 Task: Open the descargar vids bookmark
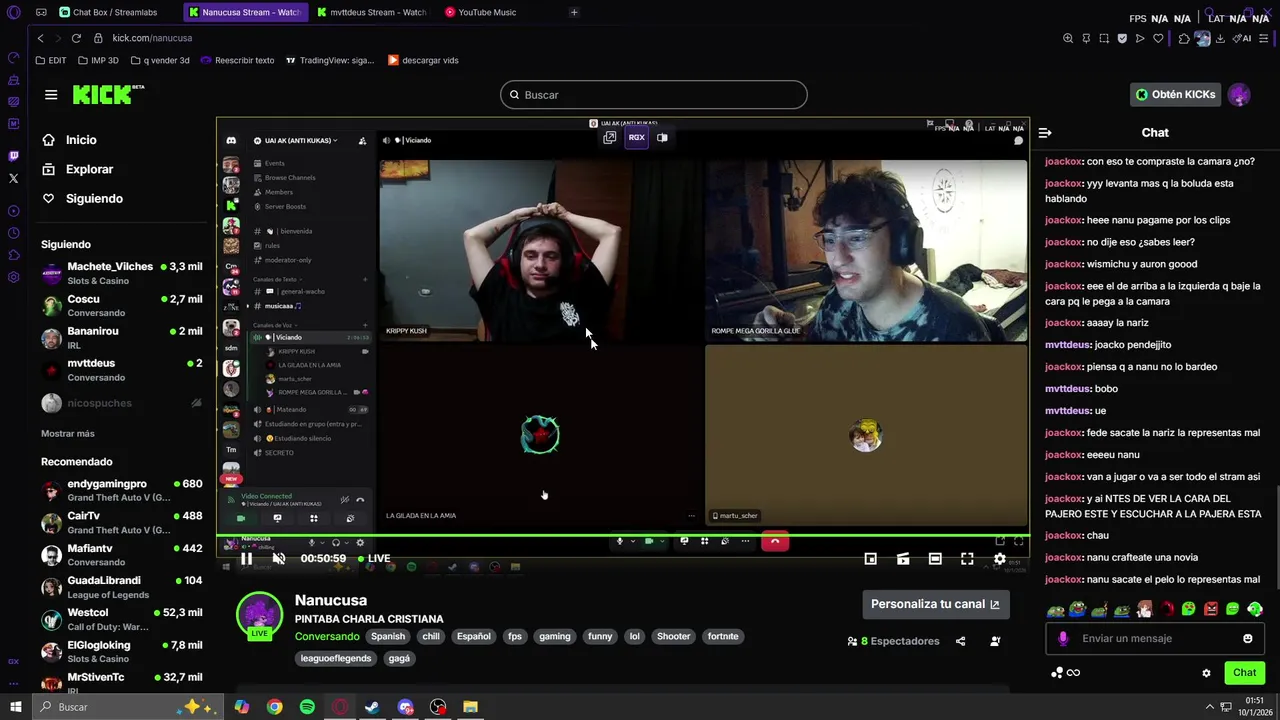(x=423, y=60)
